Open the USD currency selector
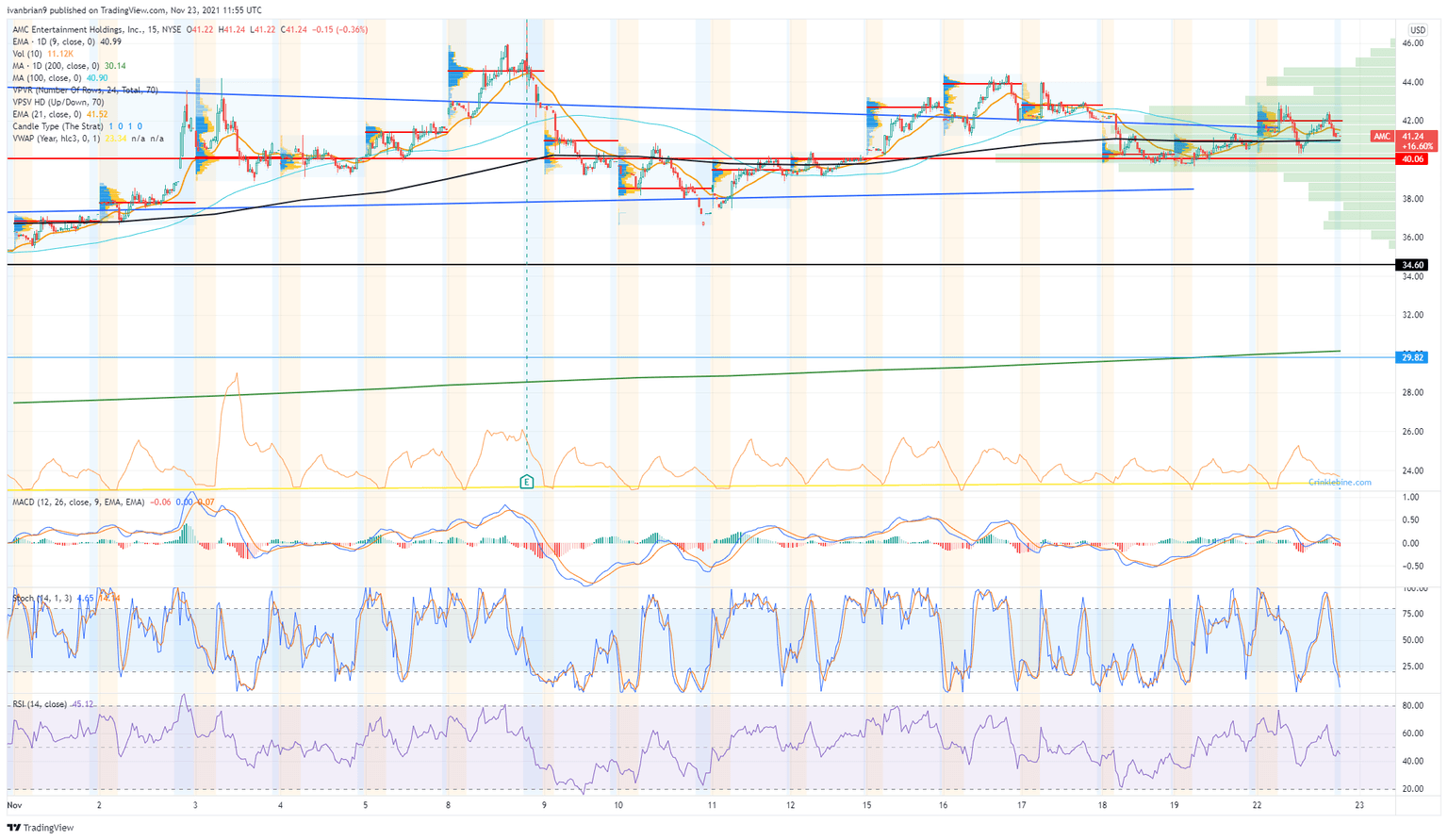Image resolution: width=1448 pixels, height=840 pixels. [1417, 30]
